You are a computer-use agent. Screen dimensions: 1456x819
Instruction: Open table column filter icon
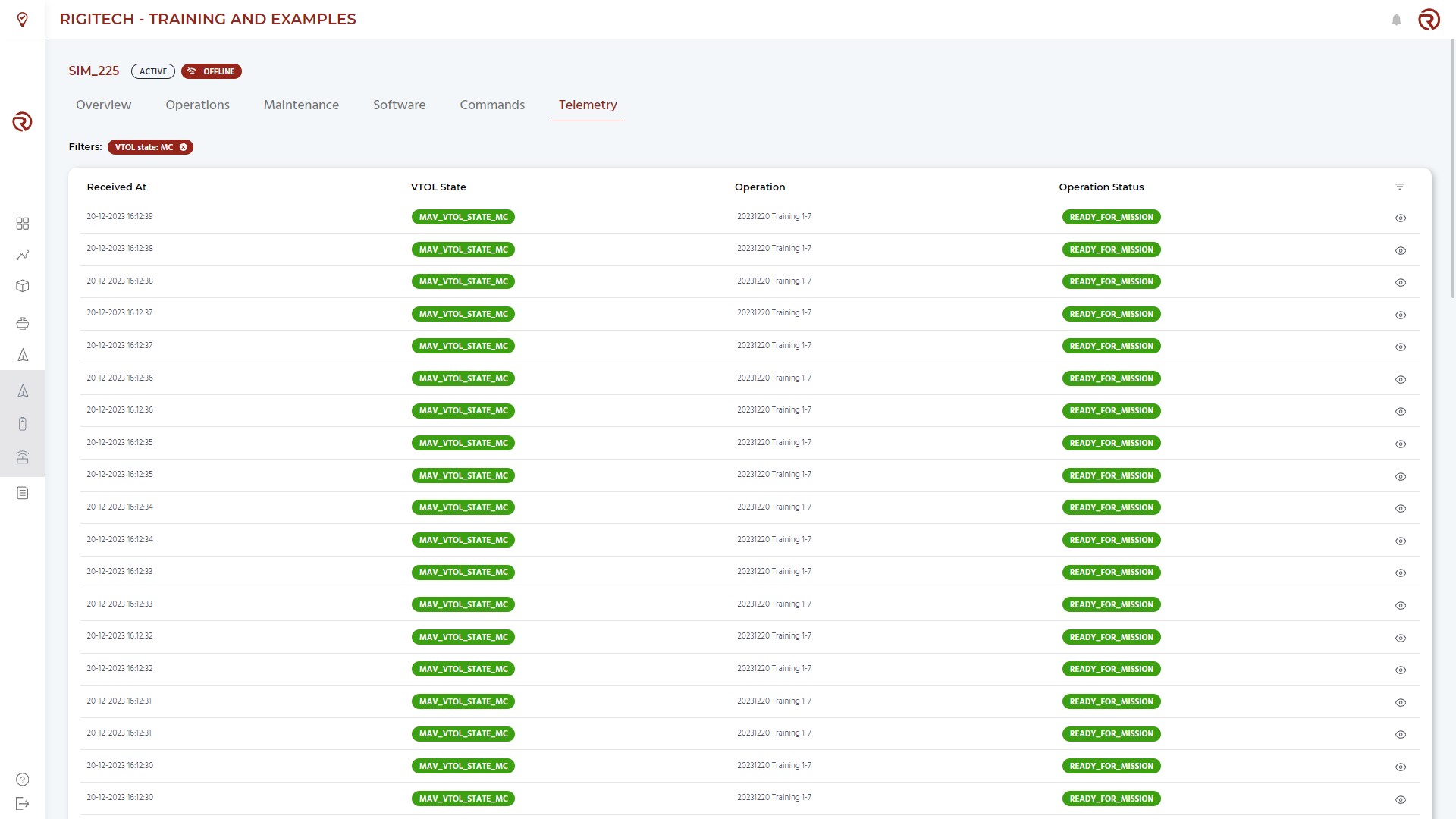[x=1400, y=187]
